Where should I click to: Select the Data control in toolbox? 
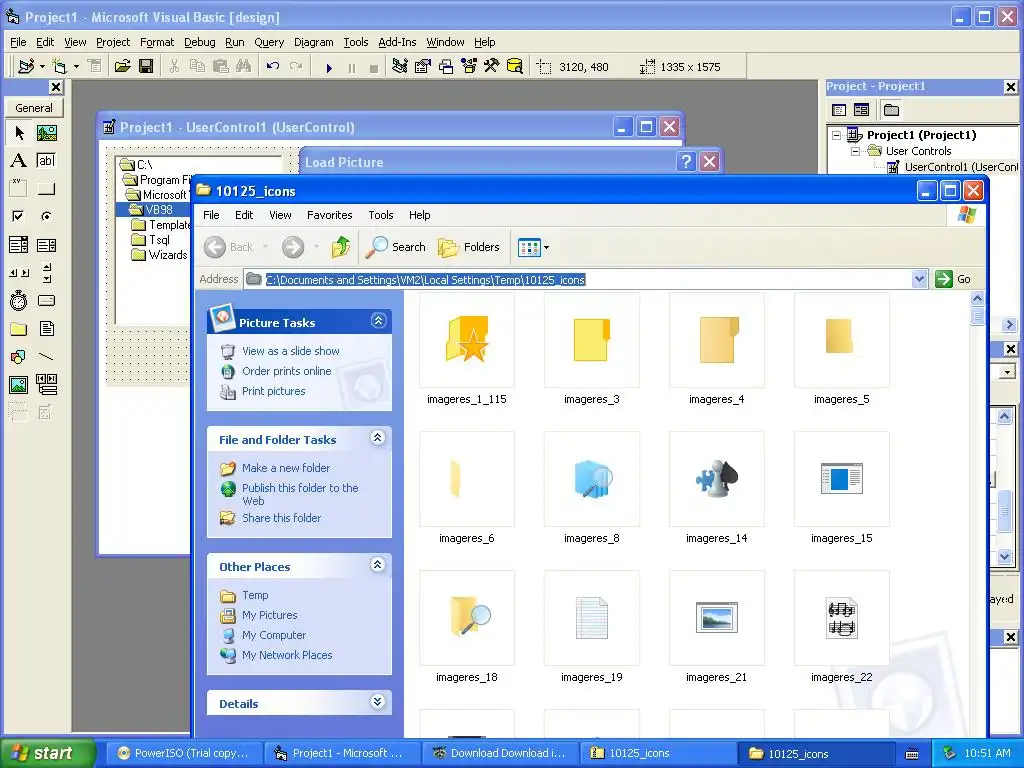pyautogui.click(x=46, y=385)
